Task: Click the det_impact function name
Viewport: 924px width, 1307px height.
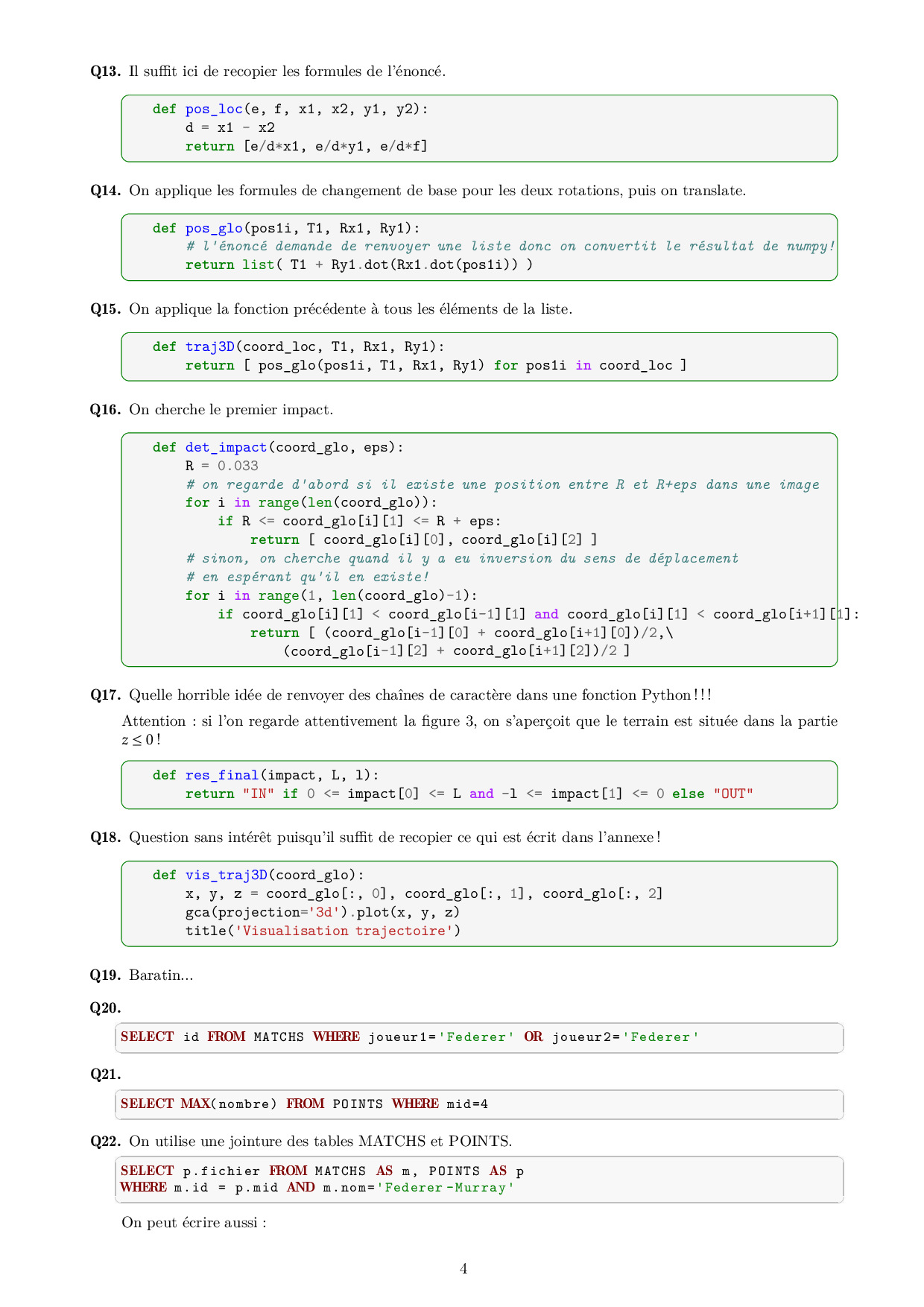Action: pos(226,447)
